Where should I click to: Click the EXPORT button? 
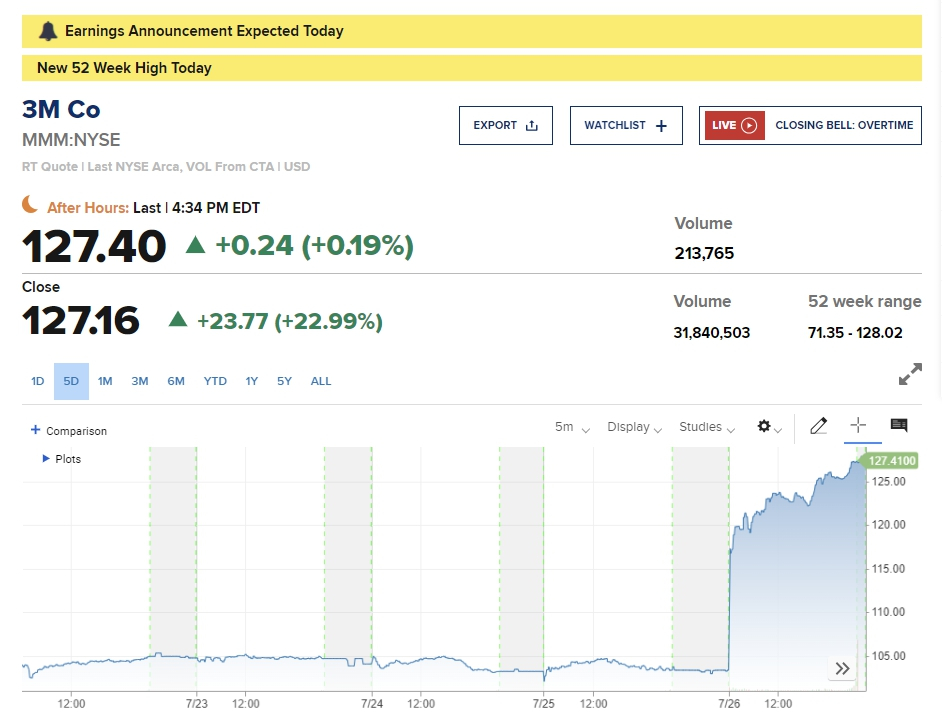[x=505, y=126]
